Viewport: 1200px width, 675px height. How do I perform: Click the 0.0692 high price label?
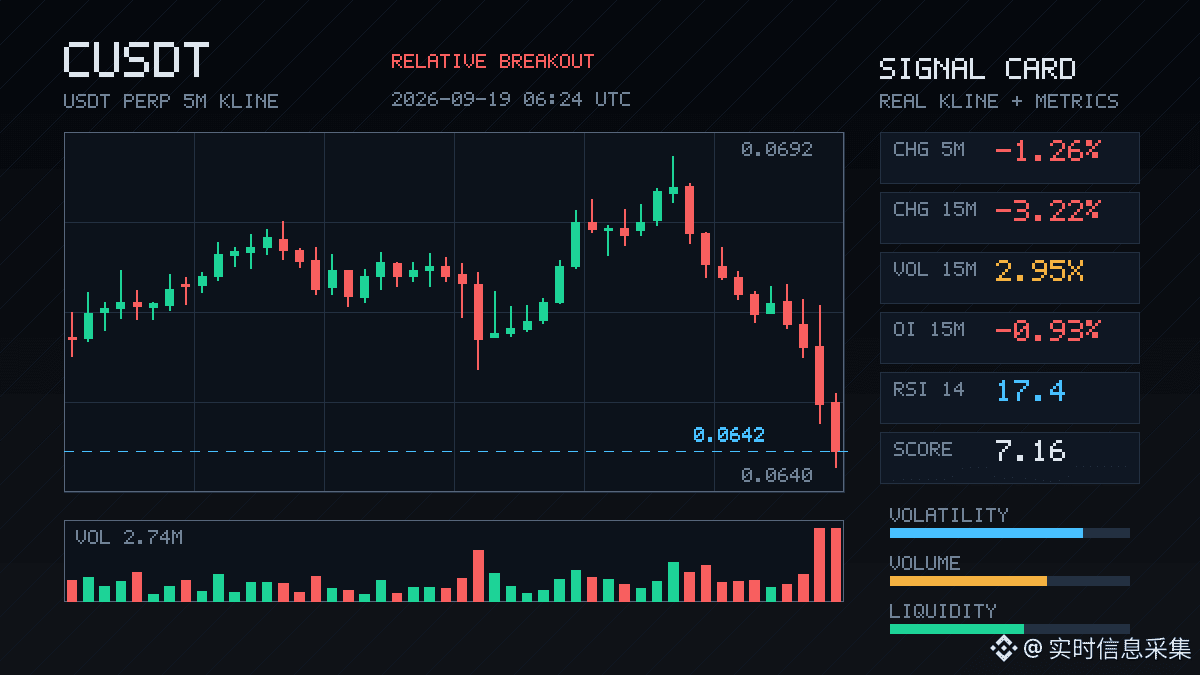(777, 149)
